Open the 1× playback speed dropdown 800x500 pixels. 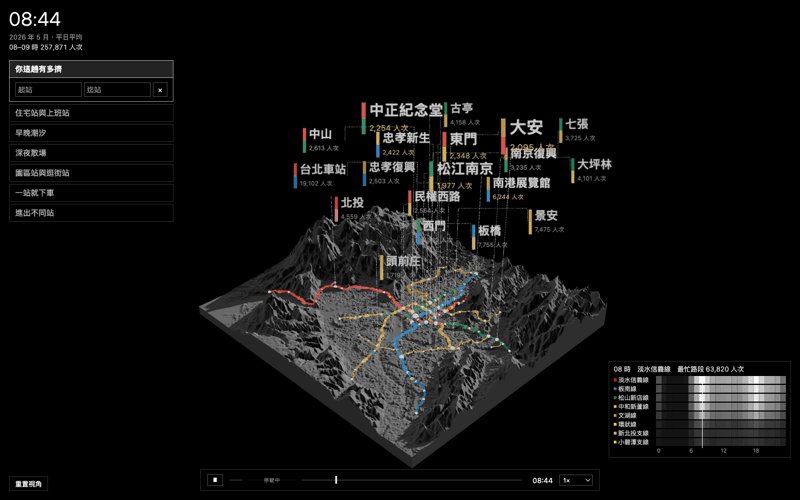pyautogui.click(x=576, y=480)
